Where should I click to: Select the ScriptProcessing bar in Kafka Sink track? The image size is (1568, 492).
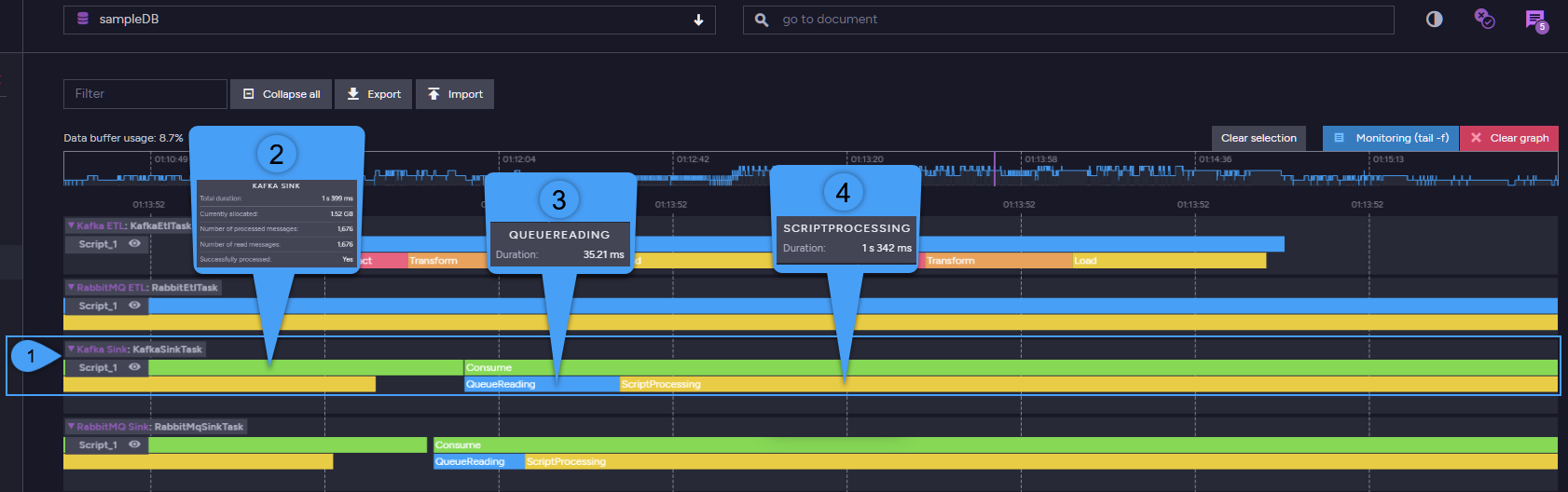[1089, 384]
